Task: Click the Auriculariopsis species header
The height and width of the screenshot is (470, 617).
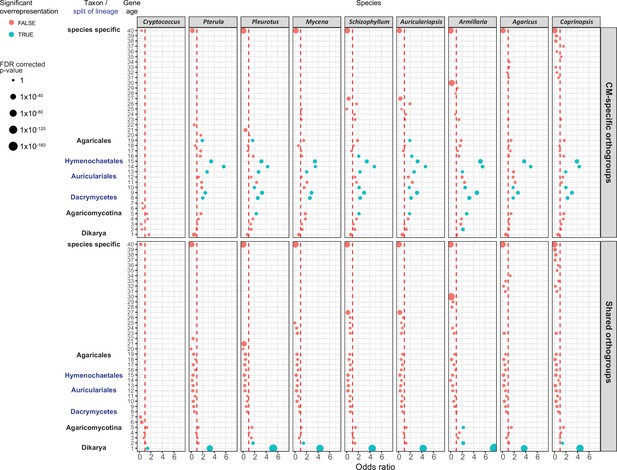Action: coord(421,22)
